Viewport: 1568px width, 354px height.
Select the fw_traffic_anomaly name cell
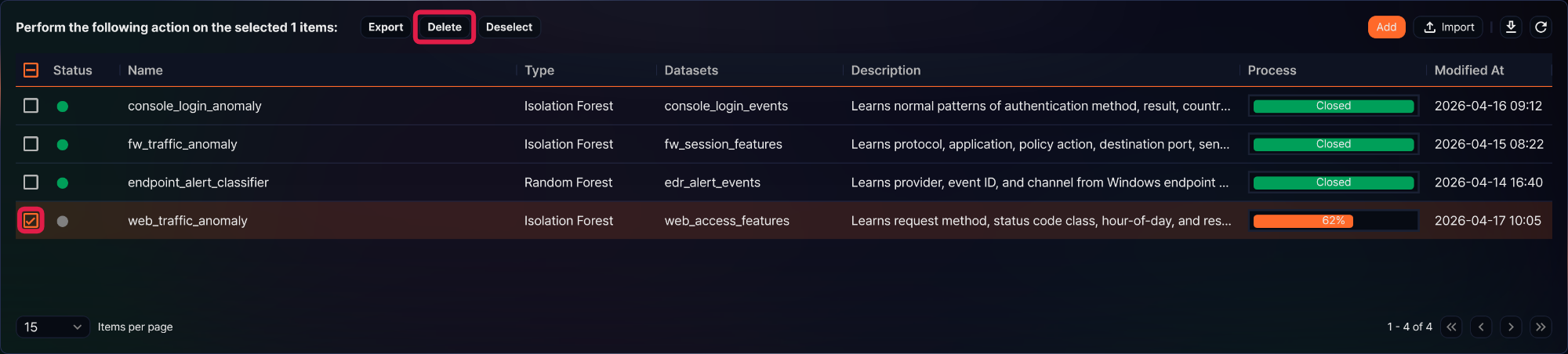[x=182, y=145]
